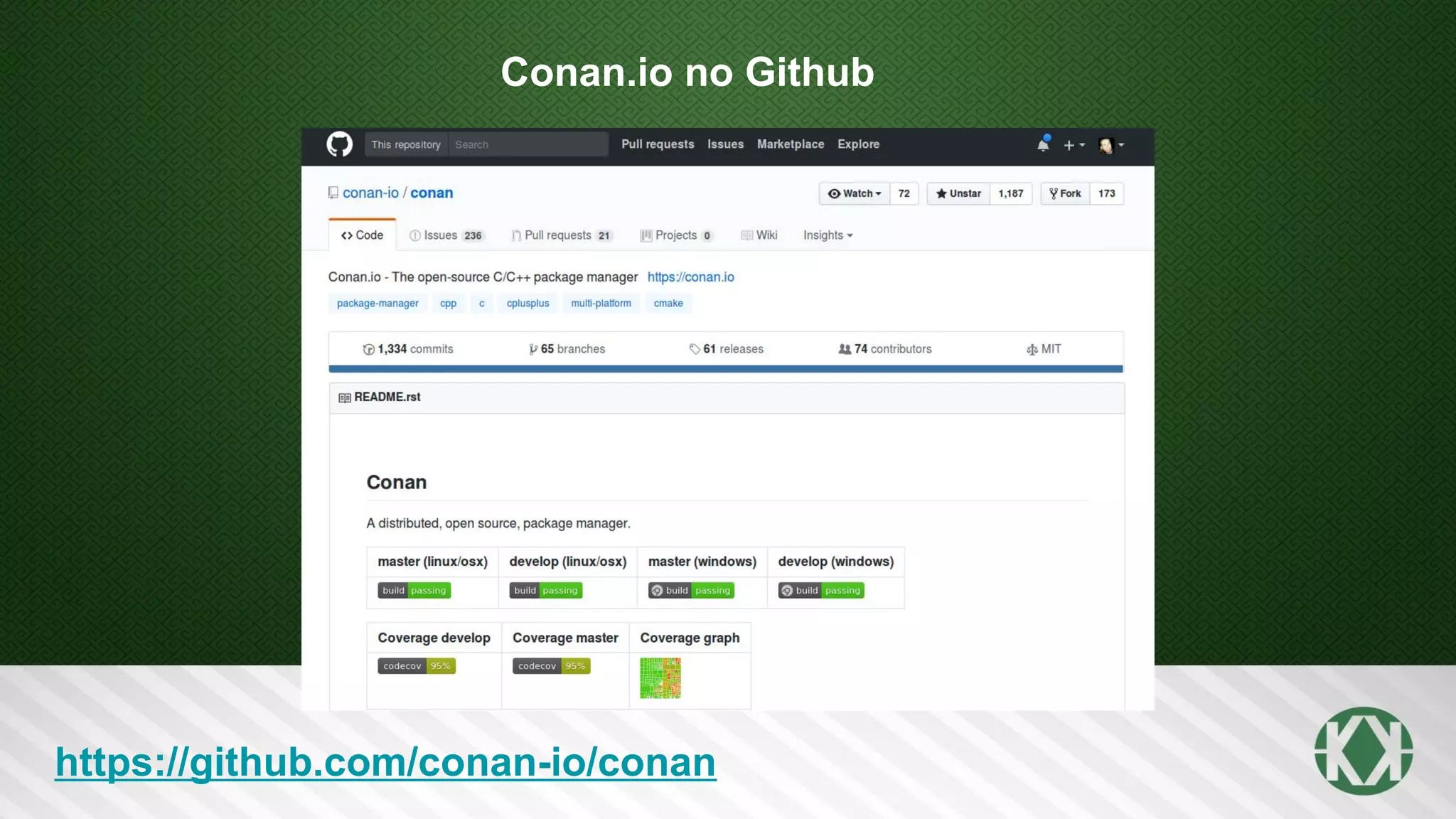Screen dimensions: 1456x819
Task: Open the MIT license link
Action: 1044,349
